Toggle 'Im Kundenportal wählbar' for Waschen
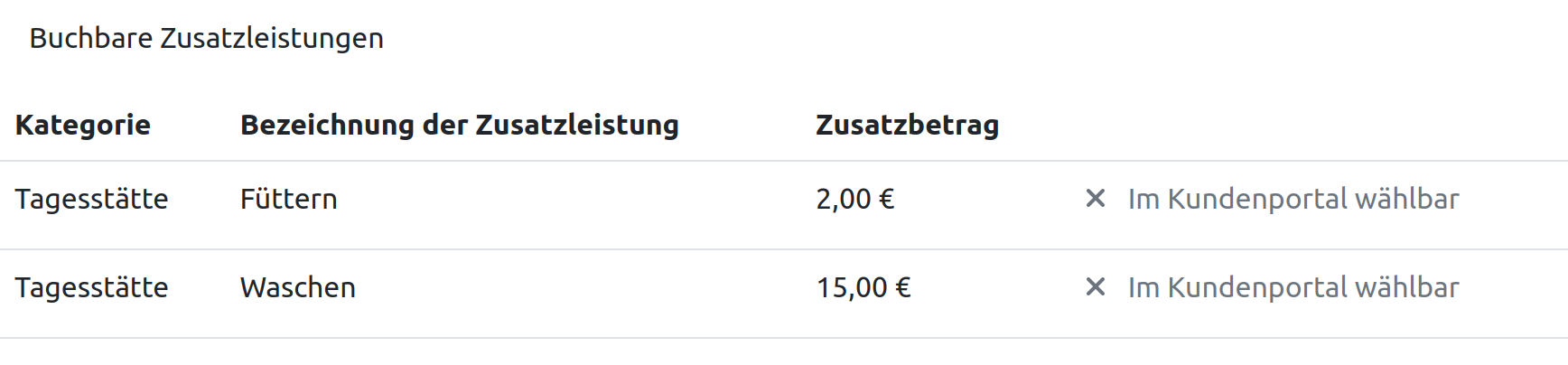 (x=1293, y=287)
